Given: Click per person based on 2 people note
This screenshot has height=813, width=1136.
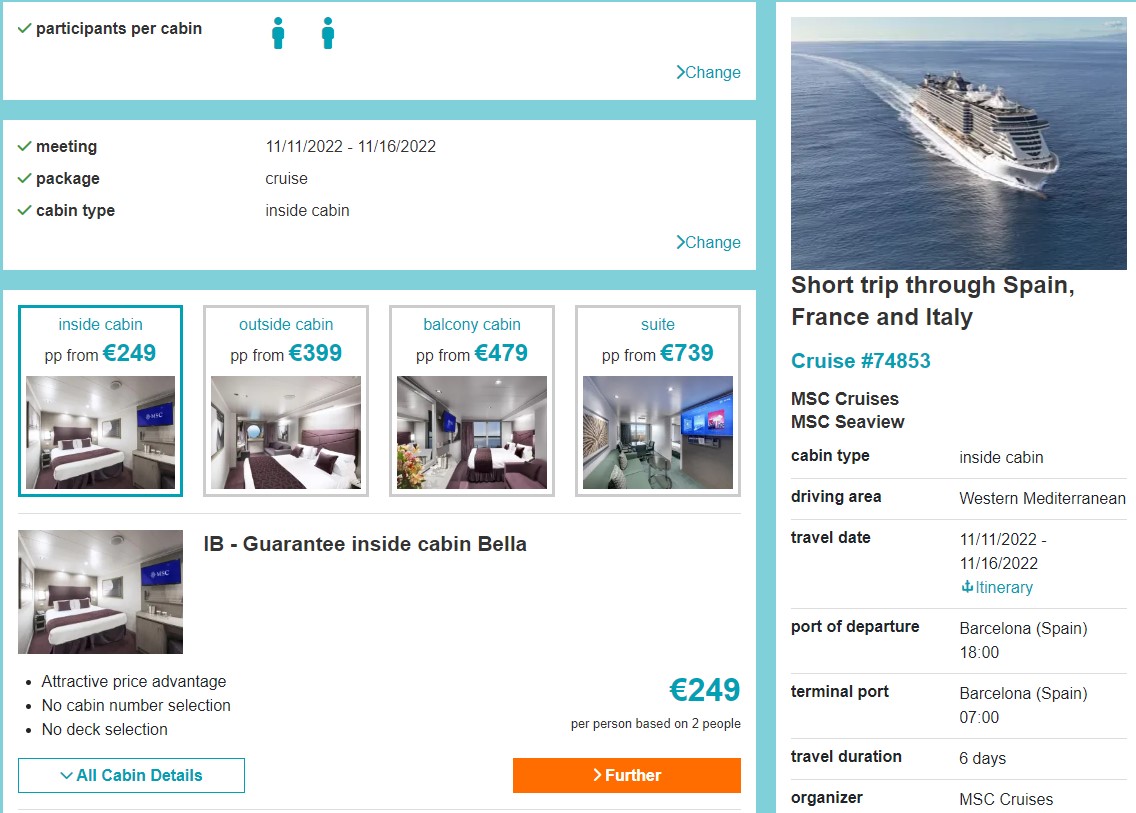Looking at the screenshot, I should [656, 724].
